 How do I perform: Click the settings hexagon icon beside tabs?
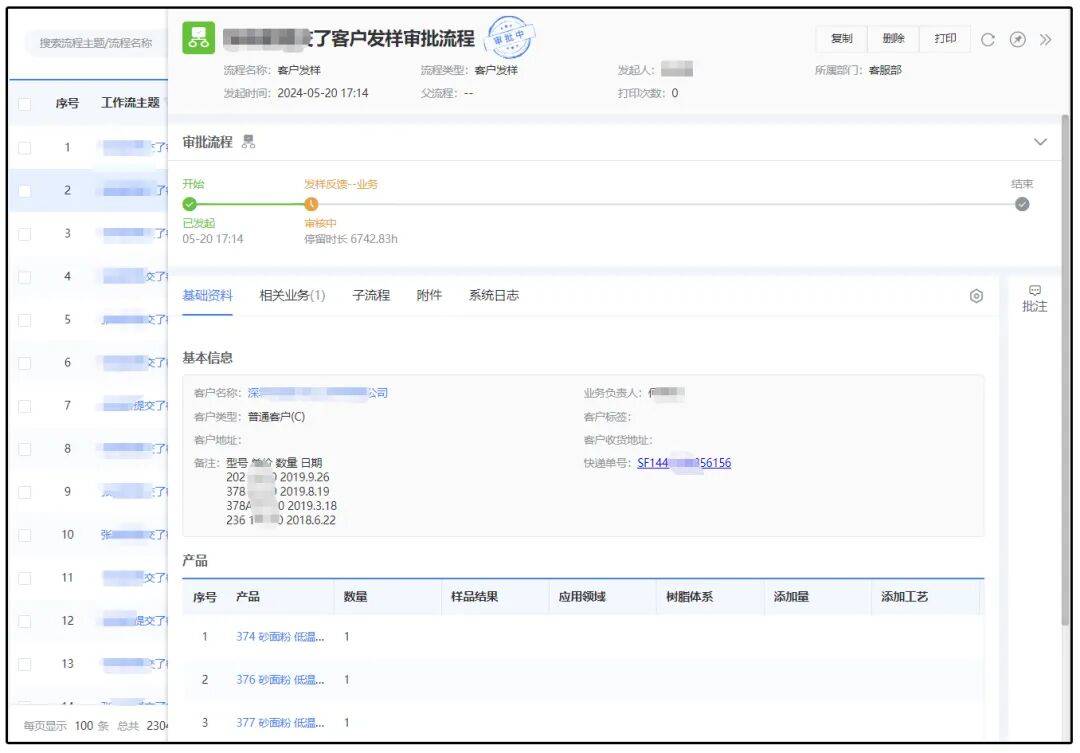(x=976, y=296)
